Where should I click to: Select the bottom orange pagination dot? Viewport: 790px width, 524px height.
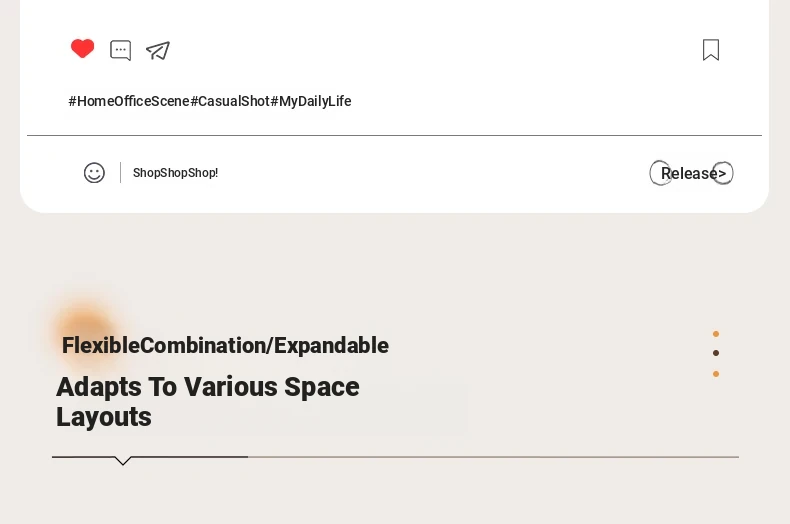point(716,374)
